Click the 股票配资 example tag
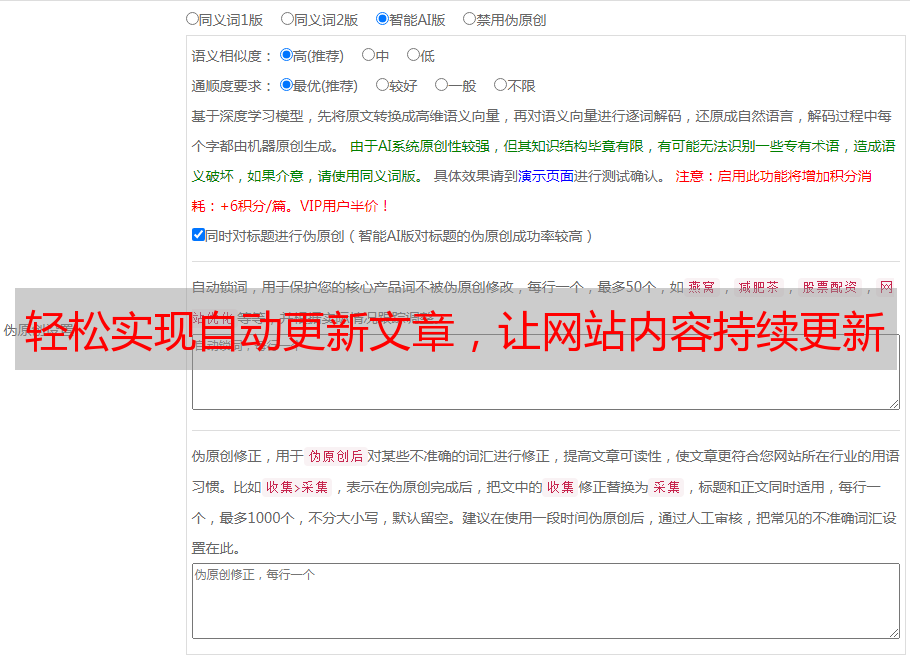Image resolution: width=911 pixels, height=658 pixels. (x=830, y=287)
